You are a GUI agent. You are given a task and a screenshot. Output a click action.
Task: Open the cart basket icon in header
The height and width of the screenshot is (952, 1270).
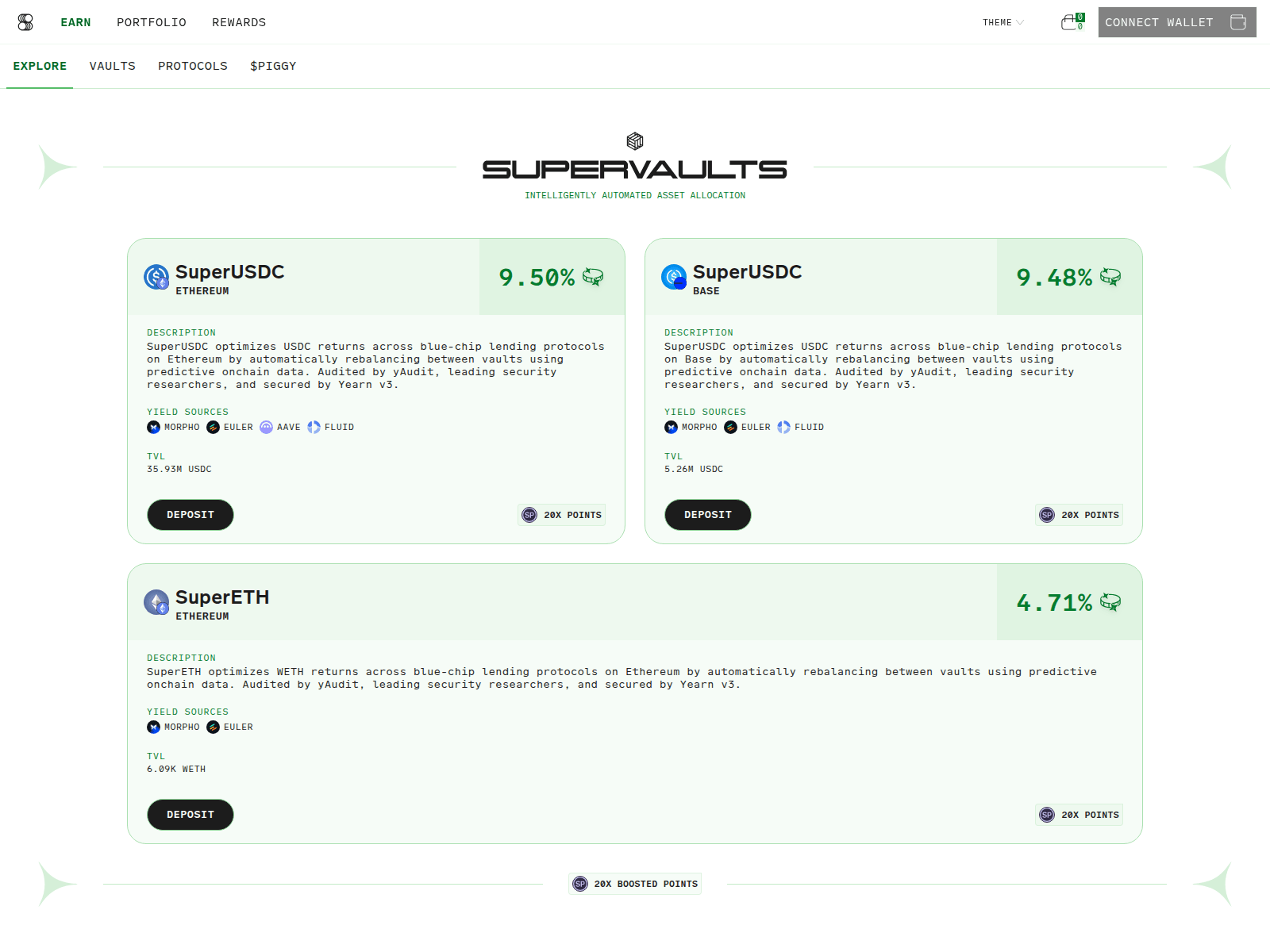1072,22
